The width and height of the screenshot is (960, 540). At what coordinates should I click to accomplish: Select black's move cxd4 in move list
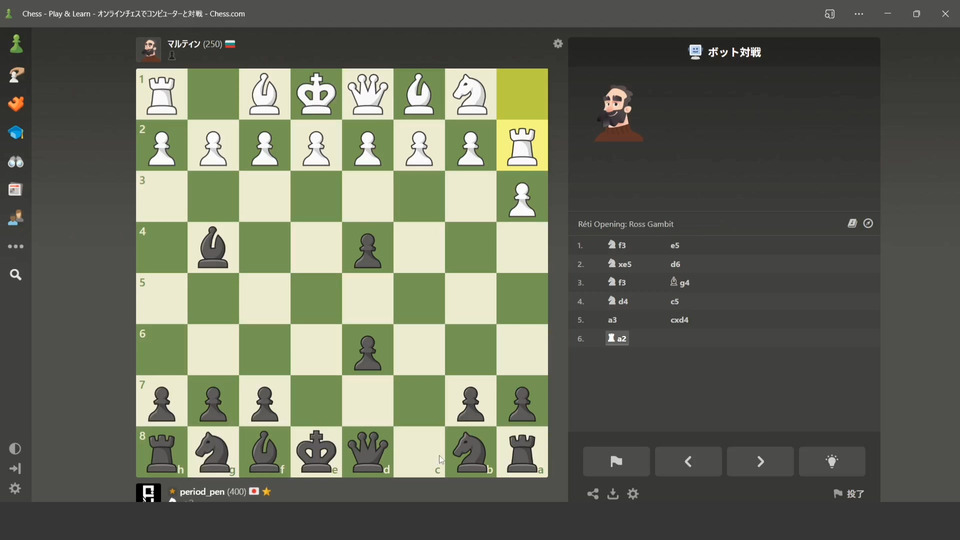[x=679, y=320]
